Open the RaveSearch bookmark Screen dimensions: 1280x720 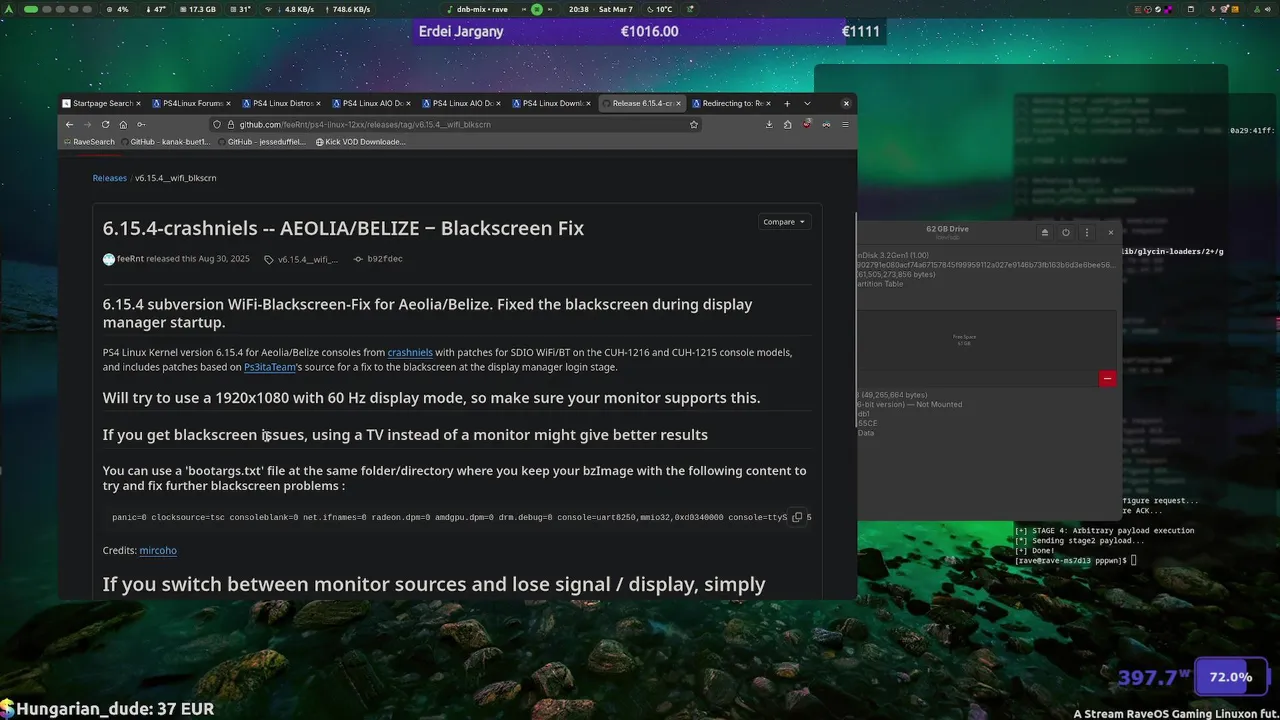tap(89, 142)
